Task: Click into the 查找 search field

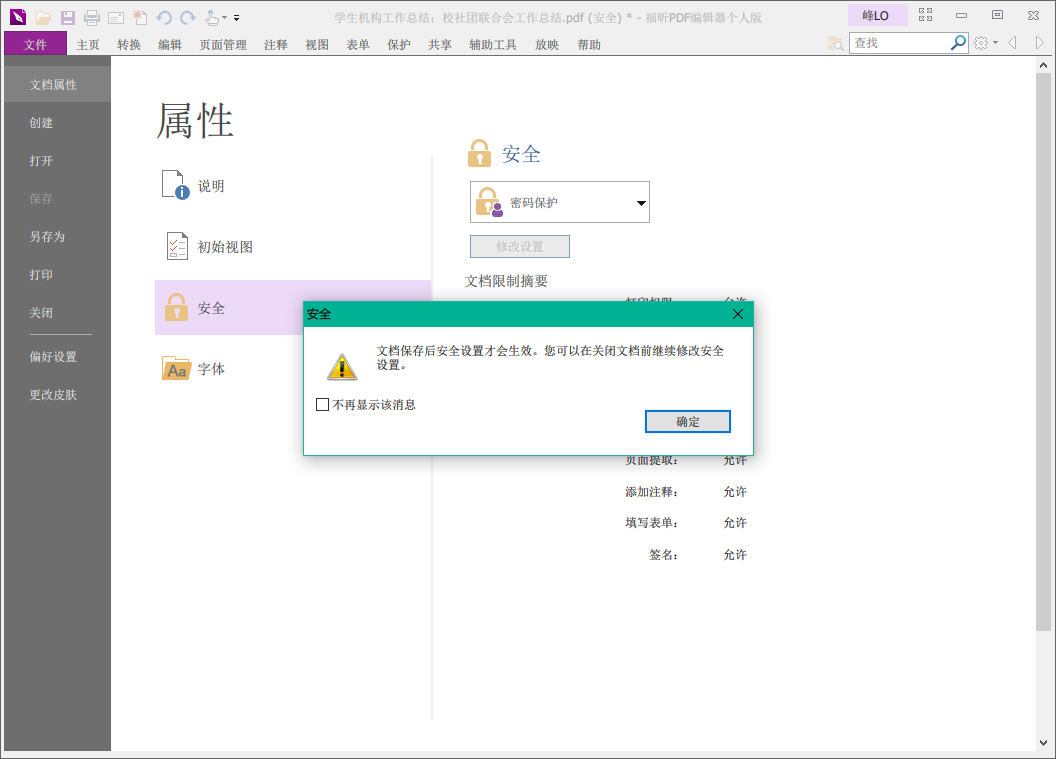Action: [x=898, y=43]
